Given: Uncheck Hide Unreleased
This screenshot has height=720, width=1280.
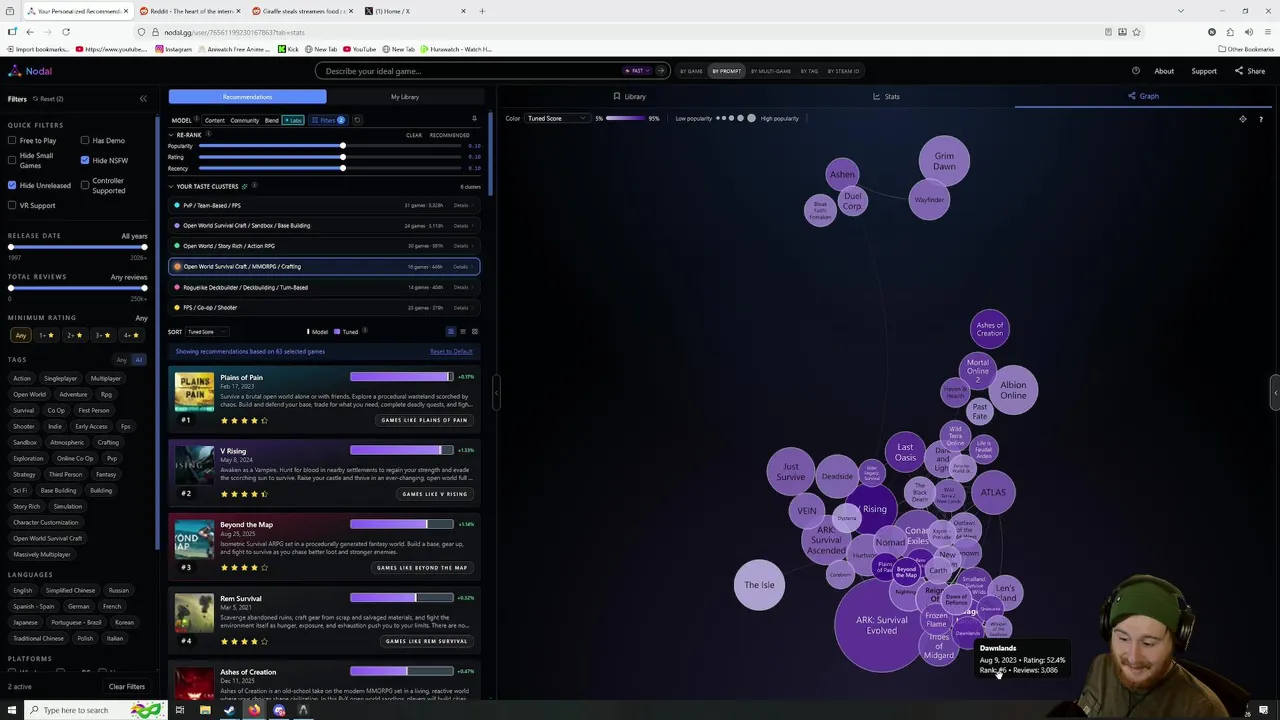Looking at the screenshot, I should coord(12,185).
